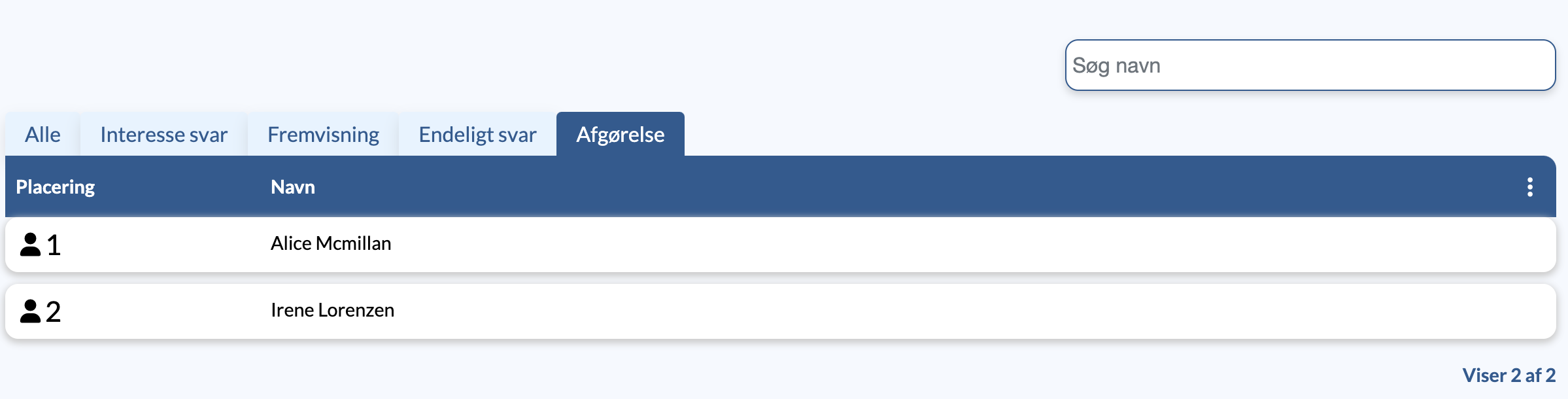Click the name Irene Lorenzen
1568x399 pixels.
click(x=332, y=310)
